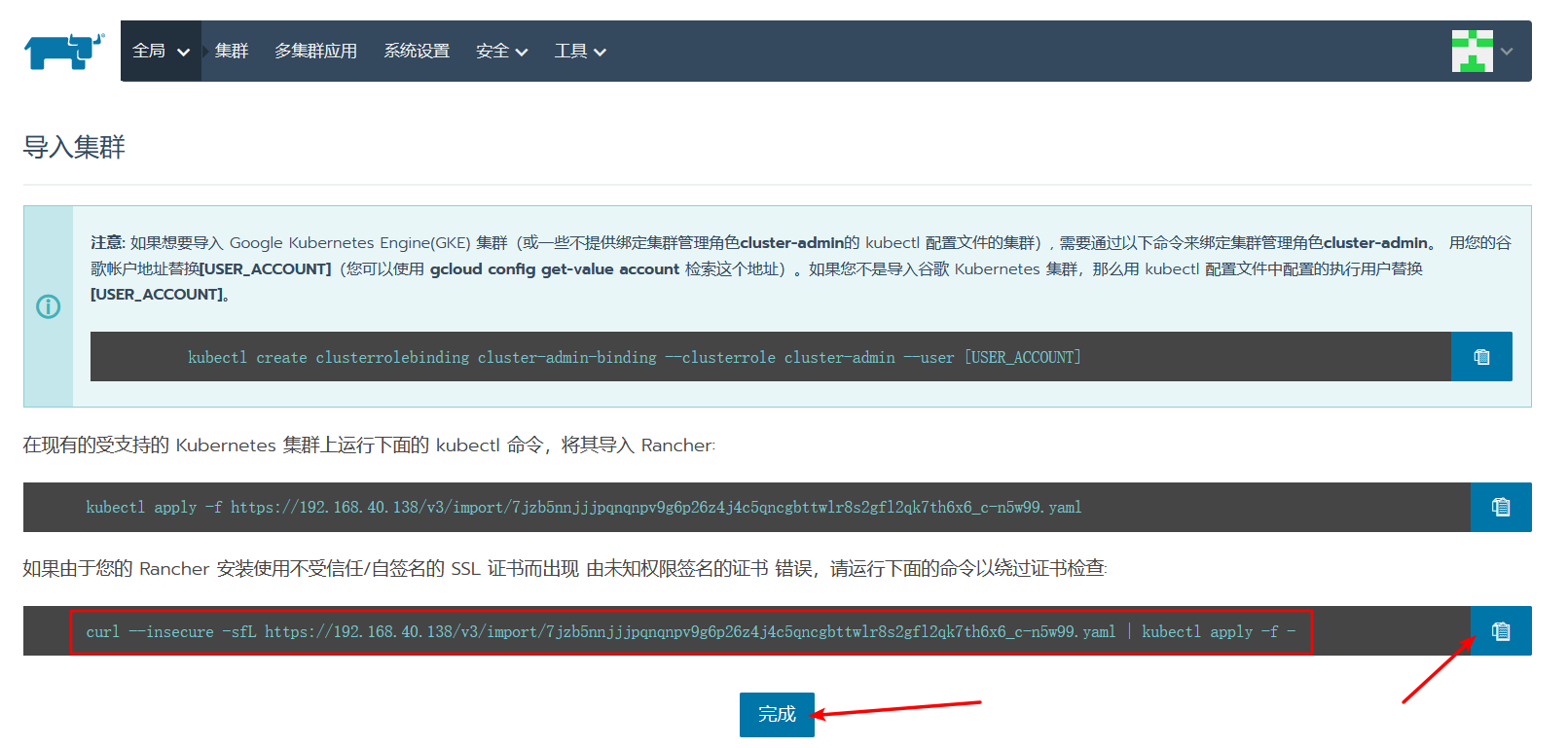Go to the 集群 menu item
This screenshot has width=1568, height=748.
pos(232,51)
